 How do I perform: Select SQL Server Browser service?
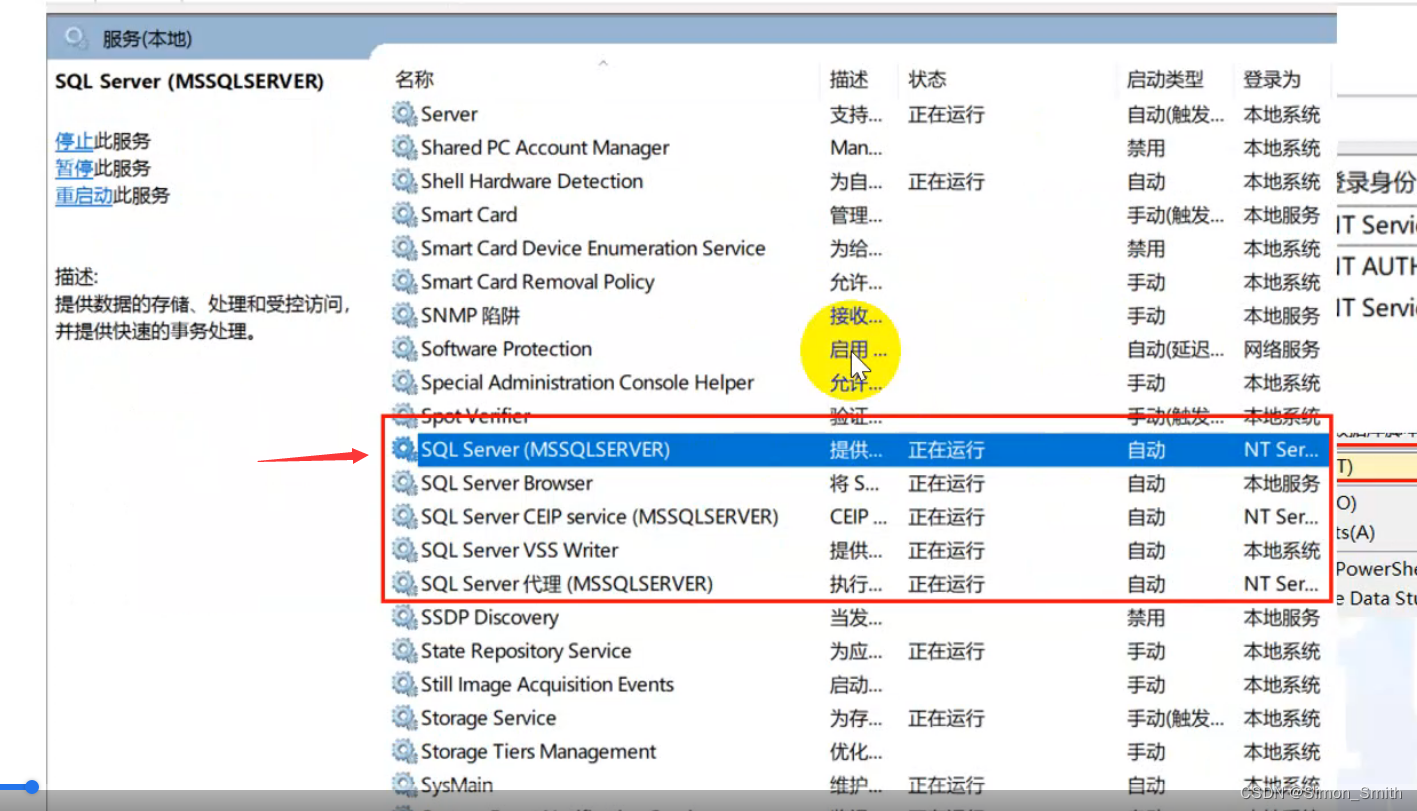[x=507, y=483]
